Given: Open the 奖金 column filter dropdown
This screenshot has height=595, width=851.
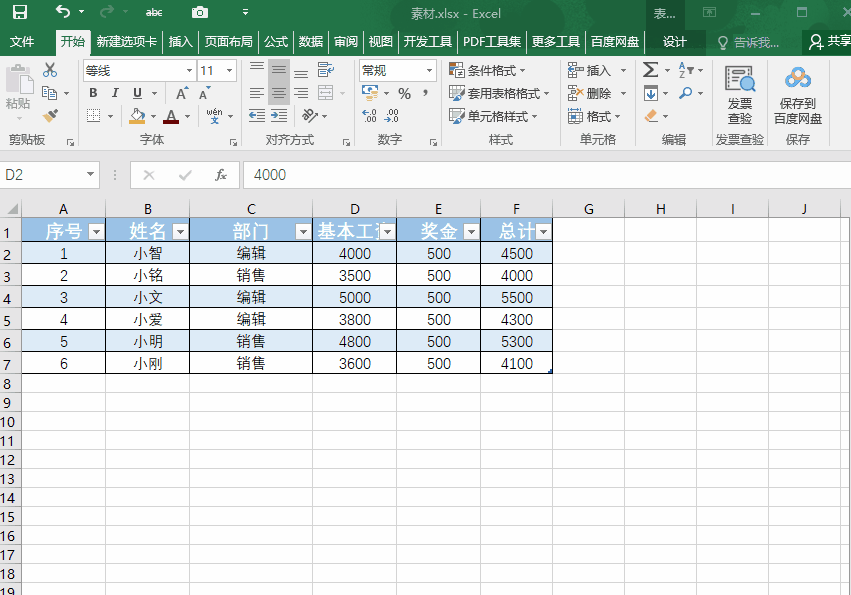Looking at the screenshot, I should [x=471, y=232].
